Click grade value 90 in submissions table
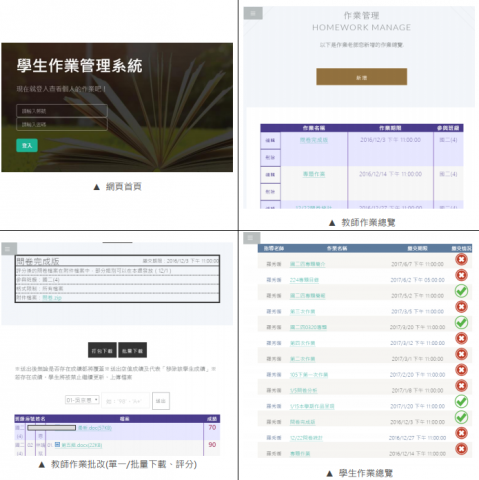 coord(212,445)
